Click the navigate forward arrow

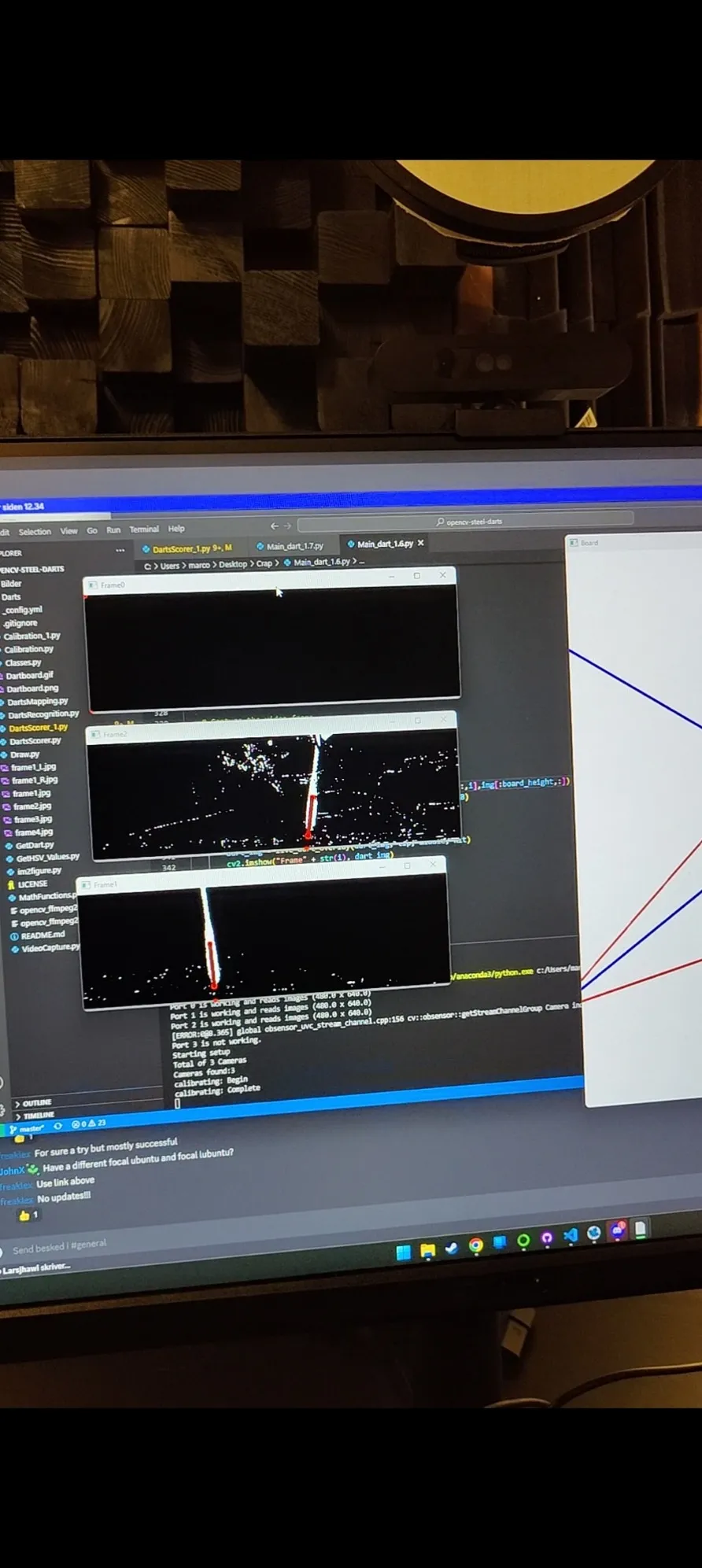[x=287, y=526]
